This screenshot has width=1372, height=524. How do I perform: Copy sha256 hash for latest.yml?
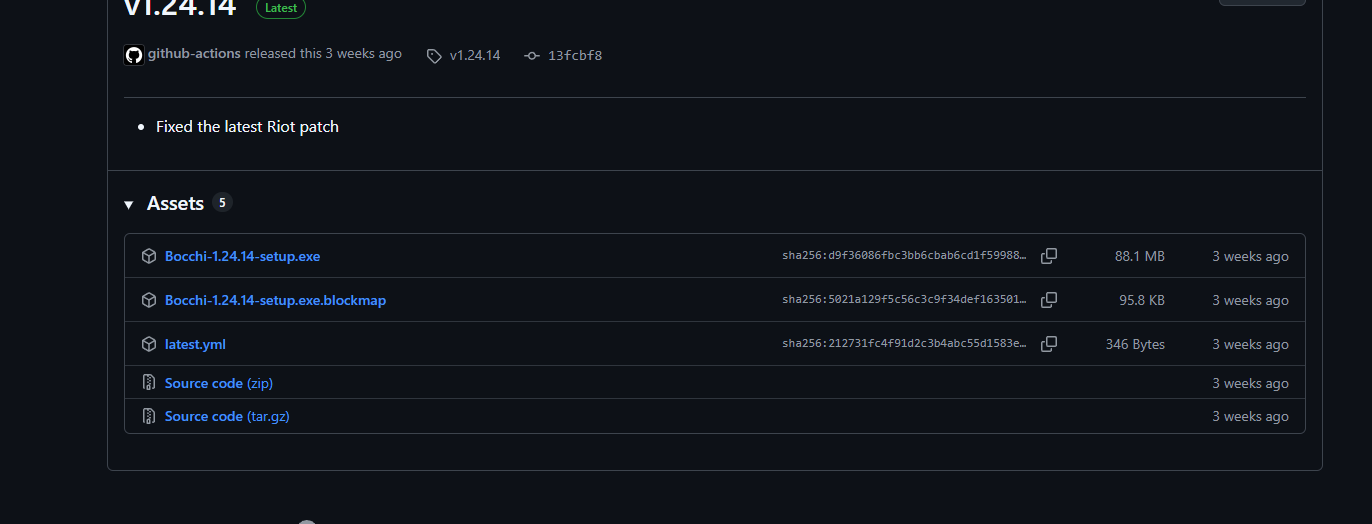coord(1049,344)
